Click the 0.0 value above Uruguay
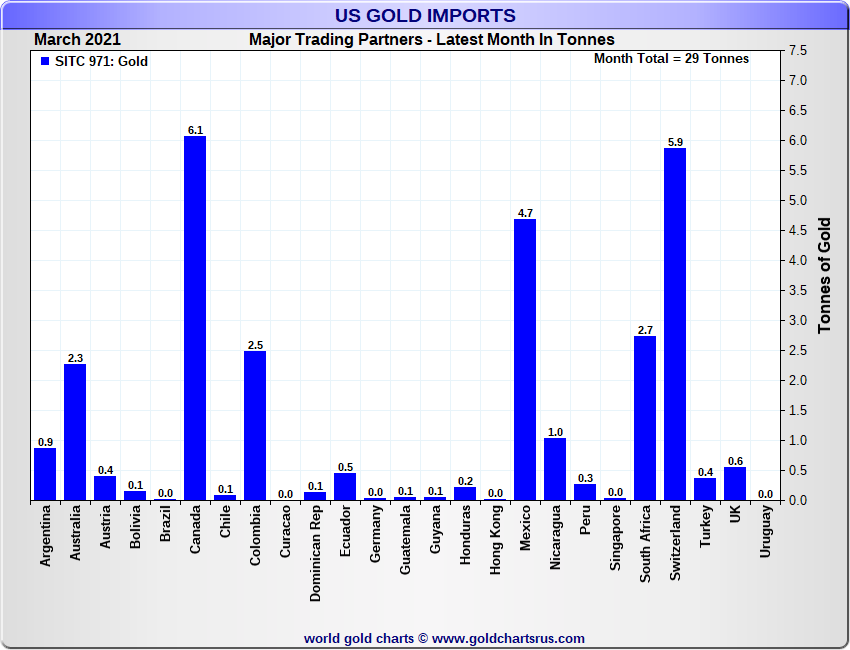Viewport: 850px width, 650px height. pos(765,494)
